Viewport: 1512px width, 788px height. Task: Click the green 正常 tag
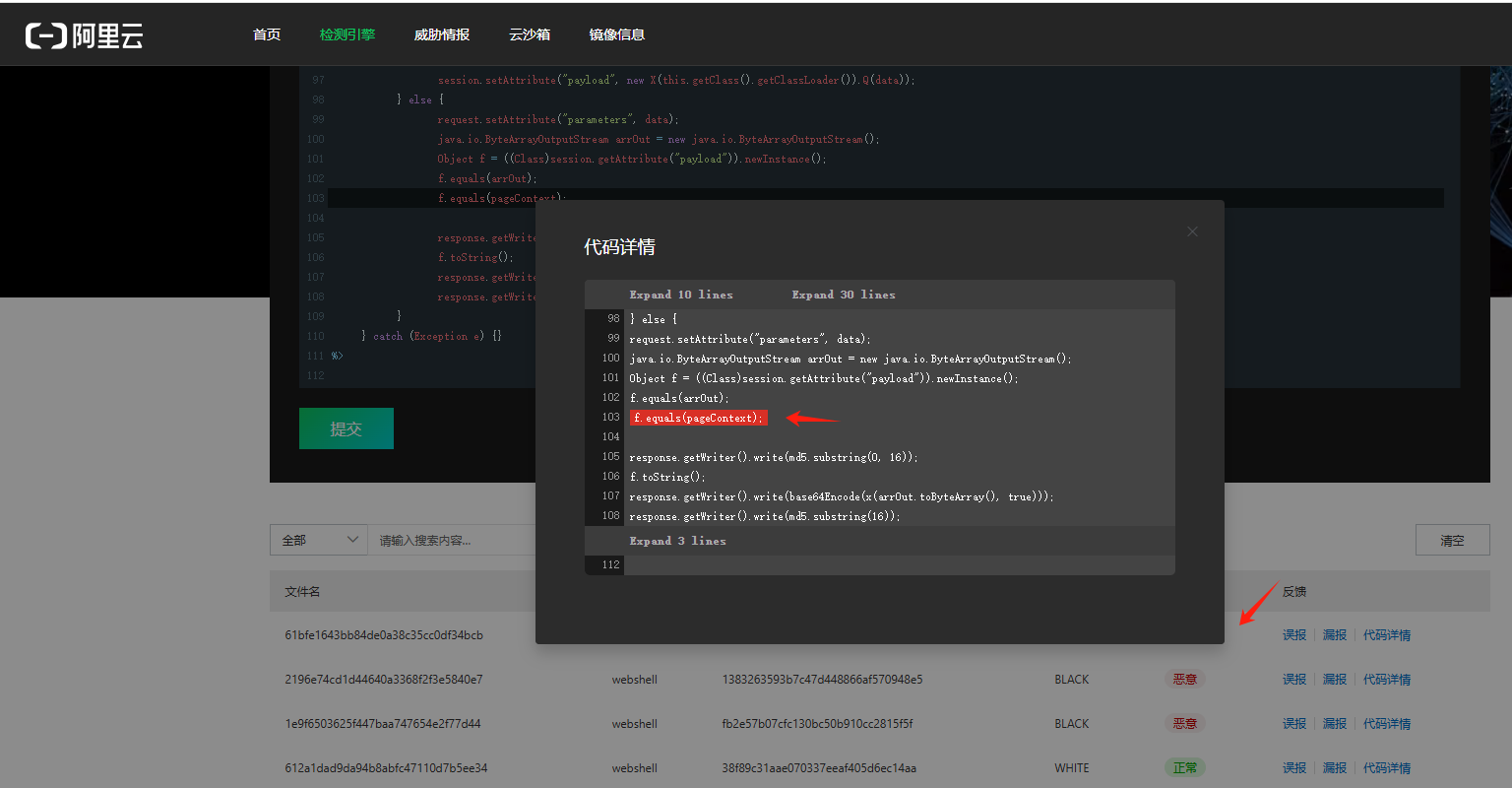point(1185,768)
